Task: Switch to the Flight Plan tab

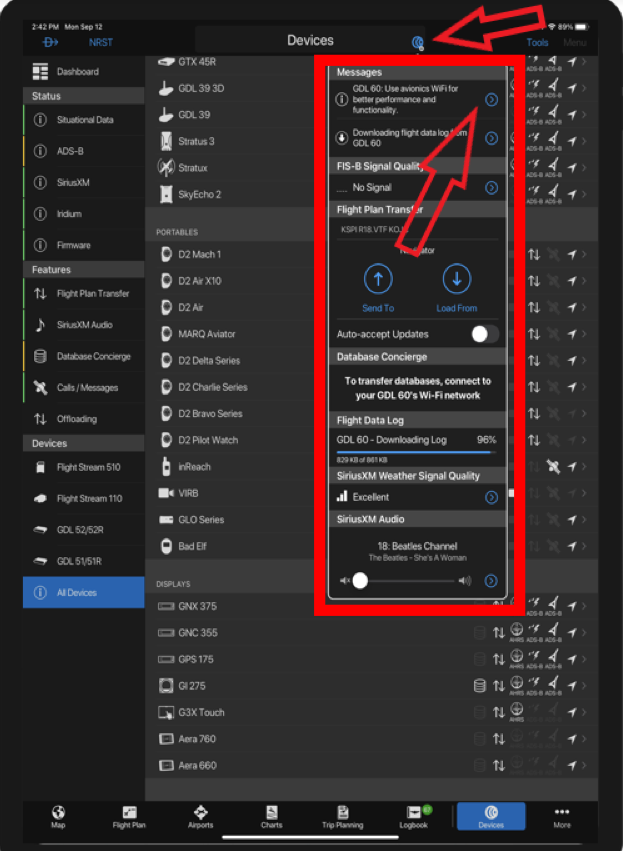Action: [129, 816]
